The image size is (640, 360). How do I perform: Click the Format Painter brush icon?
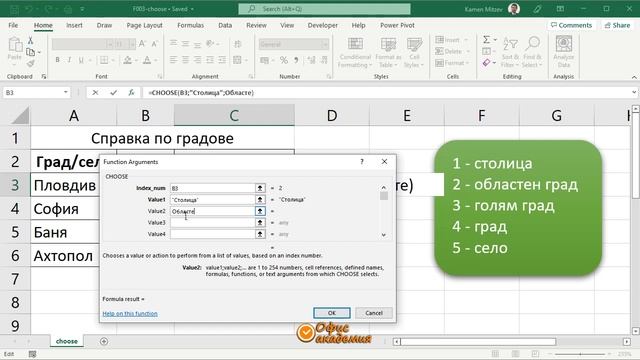30,63
